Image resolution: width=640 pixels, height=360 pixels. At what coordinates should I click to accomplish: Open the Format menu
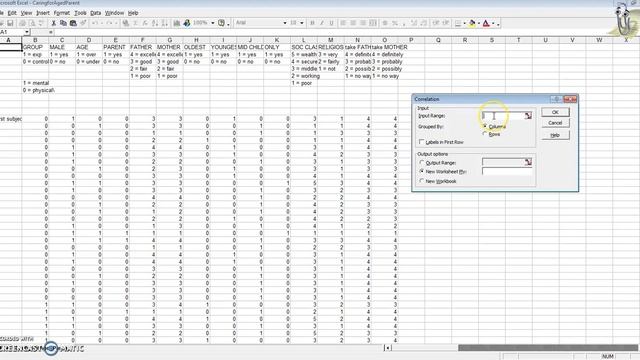62,13
